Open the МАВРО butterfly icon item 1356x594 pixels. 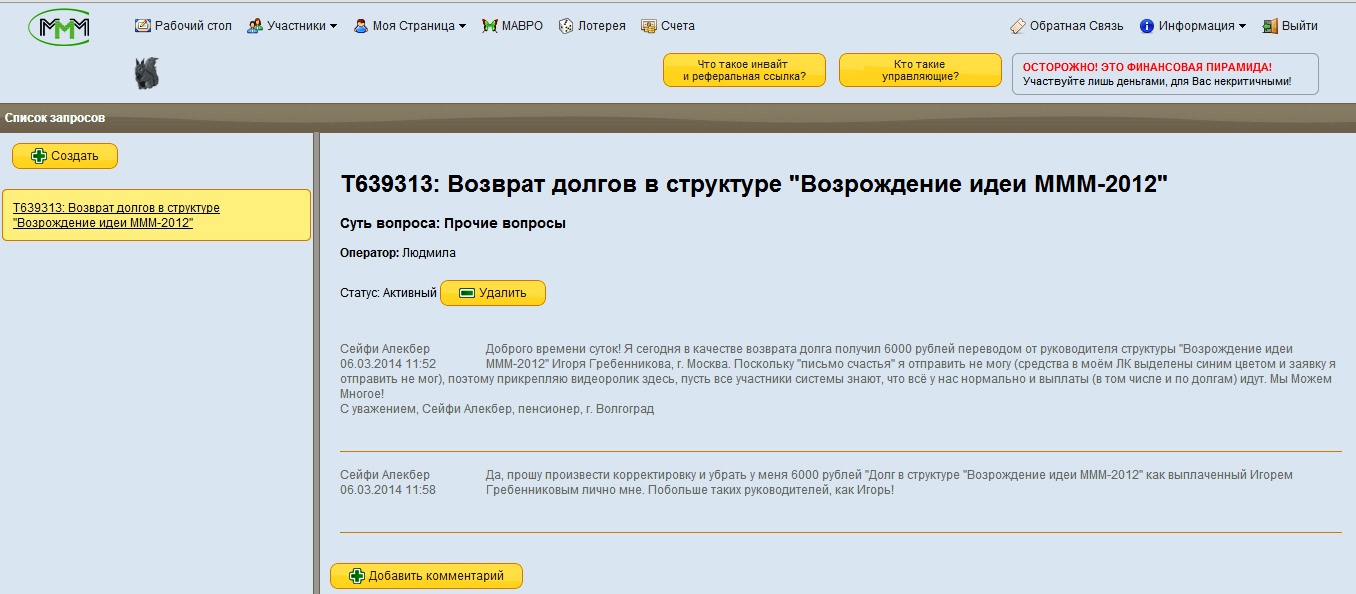(512, 26)
